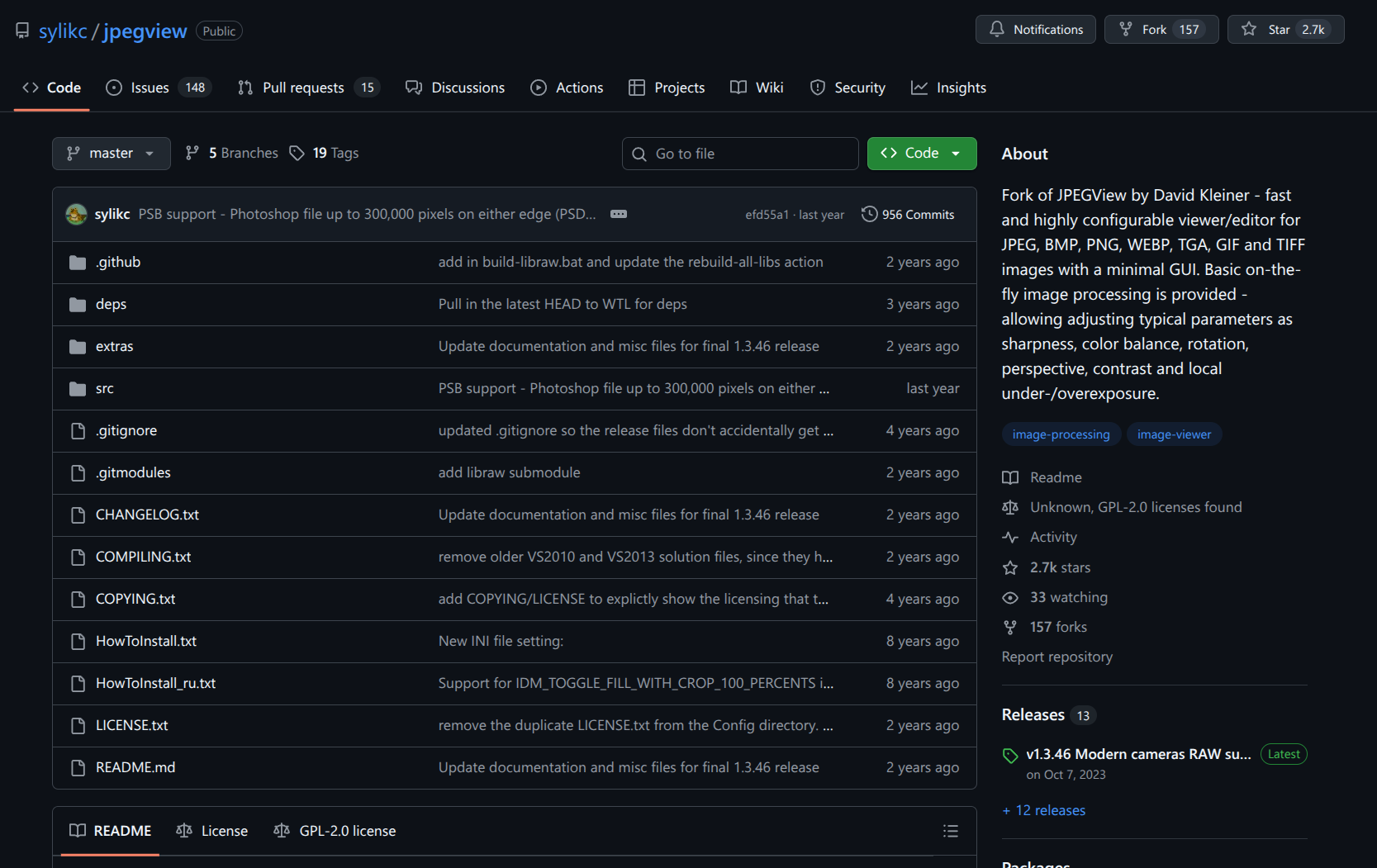Screen dimensions: 1377x868
Task: Click the COPYING.txt file icon
Action: [78, 600]
